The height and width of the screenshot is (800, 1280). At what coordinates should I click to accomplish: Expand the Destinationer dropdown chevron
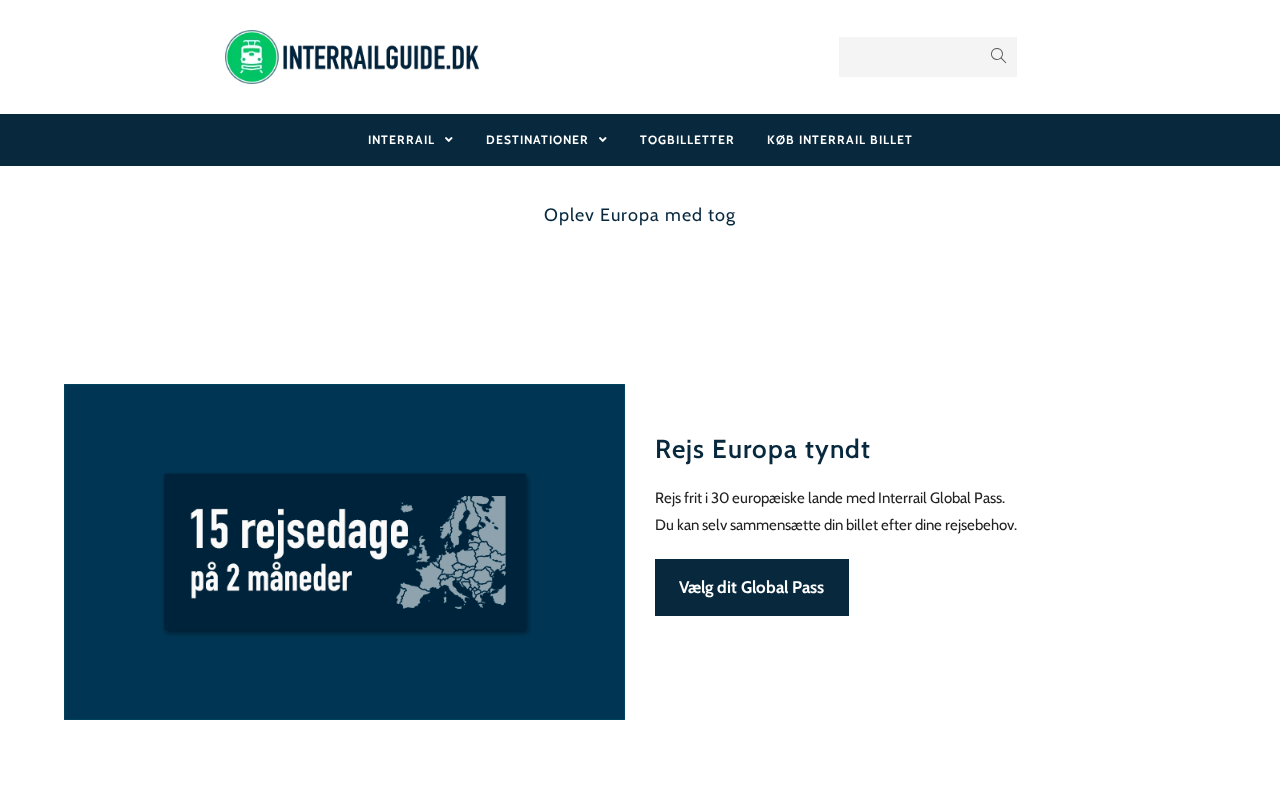[x=603, y=140]
